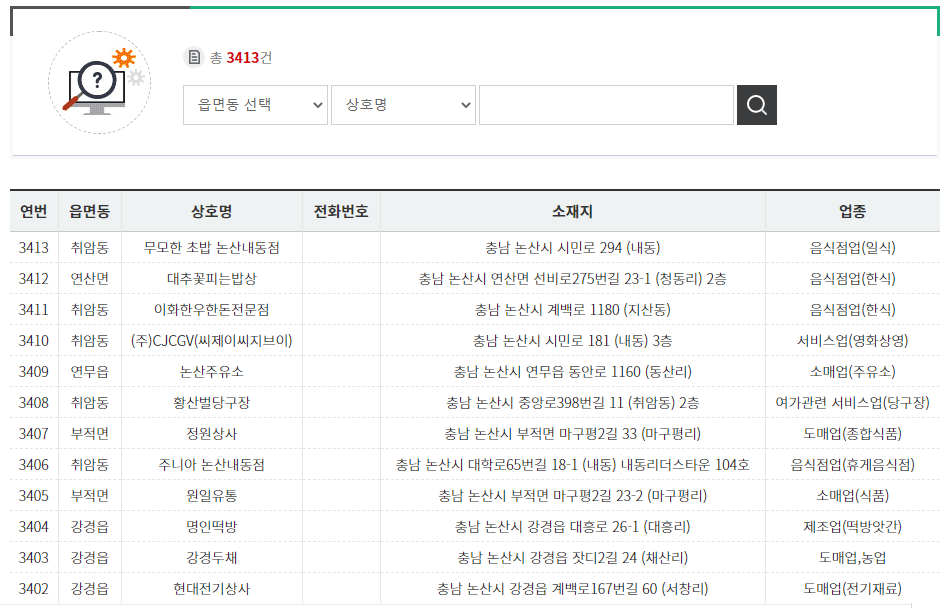Screen dimensions: 949x608
Task: Select business name 대추꽃피는밥상
Action: pos(212,279)
